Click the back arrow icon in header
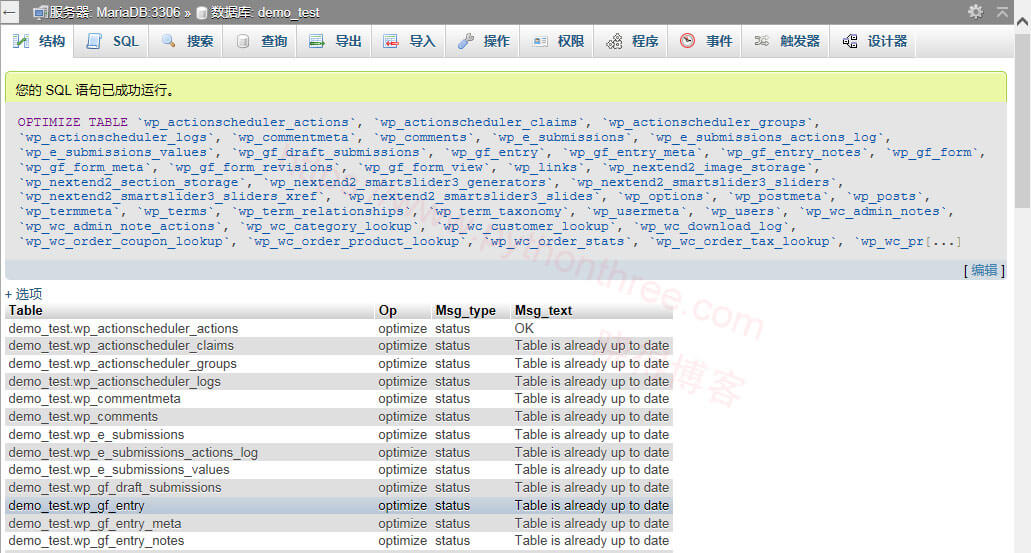This screenshot has width=1031, height=553. (9, 12)
